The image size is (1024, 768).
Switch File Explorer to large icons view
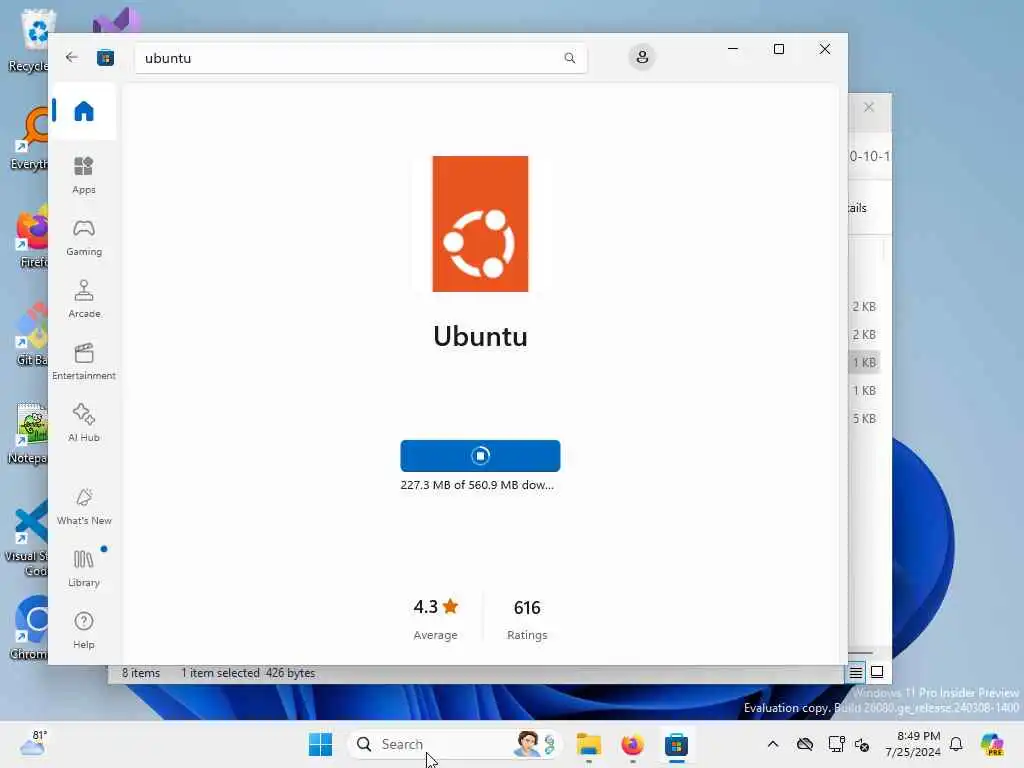coord(877,672)
